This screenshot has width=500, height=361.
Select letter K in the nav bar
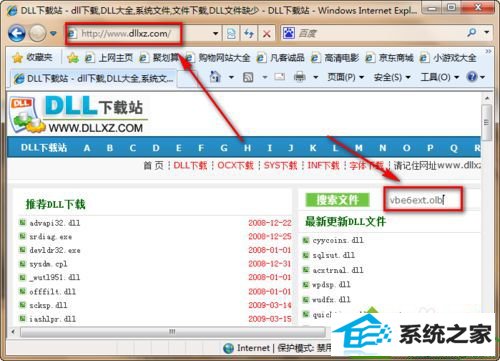point(313,148)
